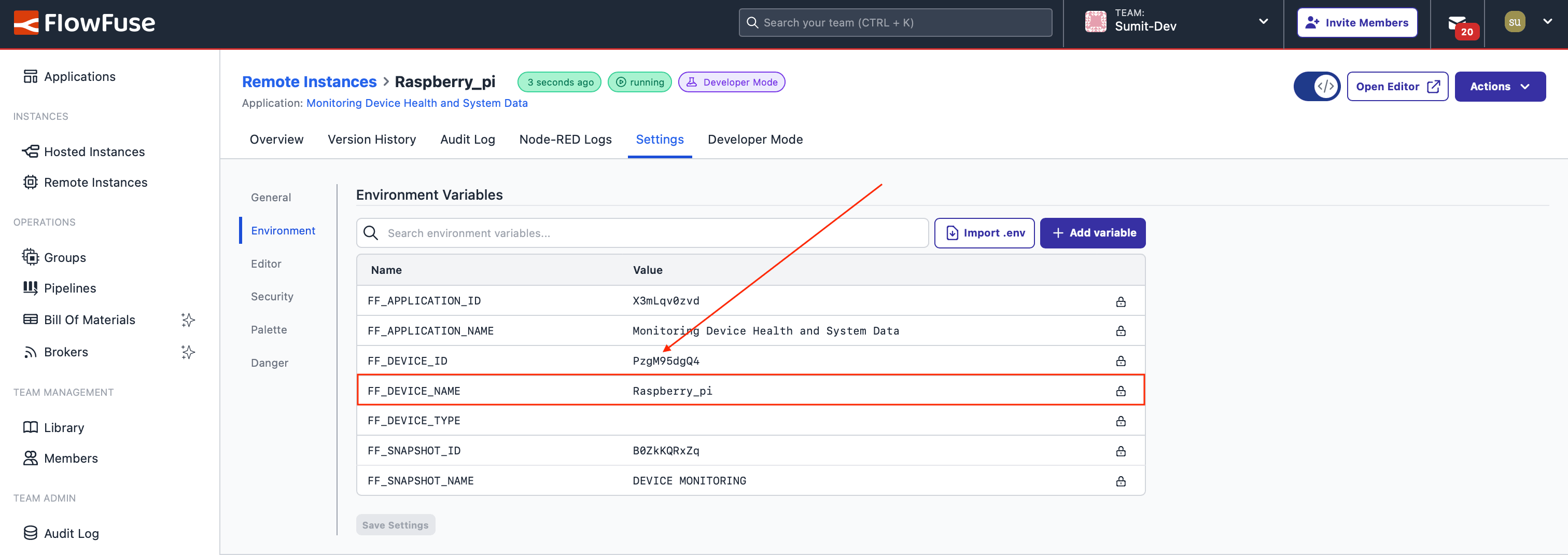Open the notifications inbox icon

point(1457,23)
